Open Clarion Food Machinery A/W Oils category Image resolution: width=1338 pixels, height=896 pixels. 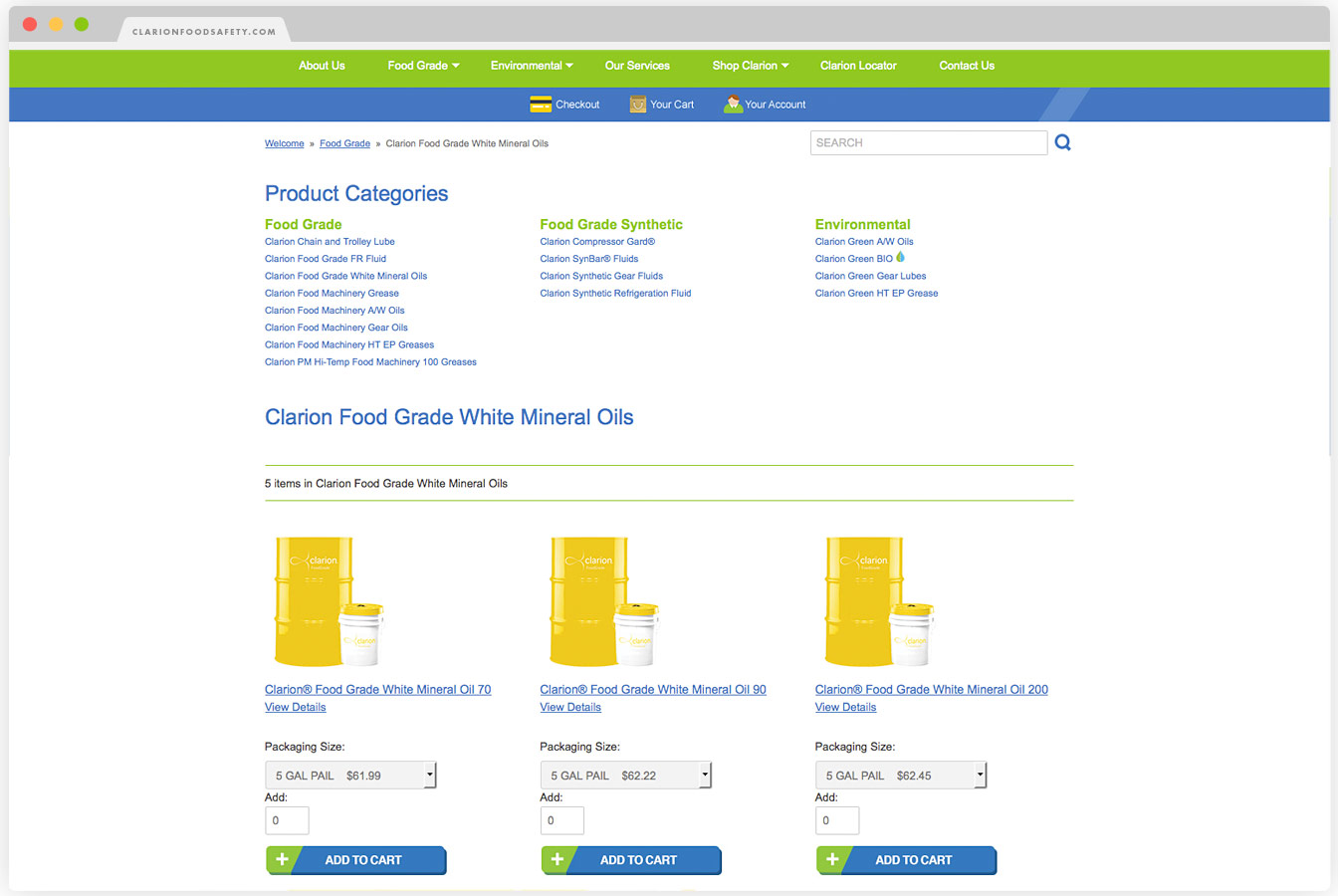(334, 311)
